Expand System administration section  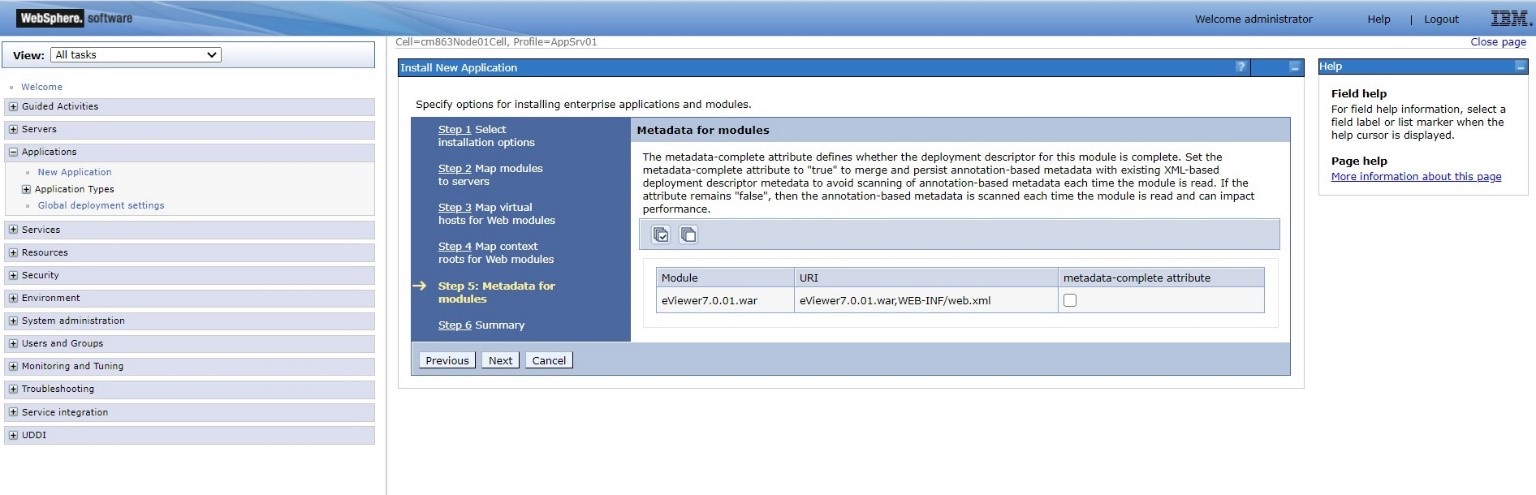click(x=13, y=321)
